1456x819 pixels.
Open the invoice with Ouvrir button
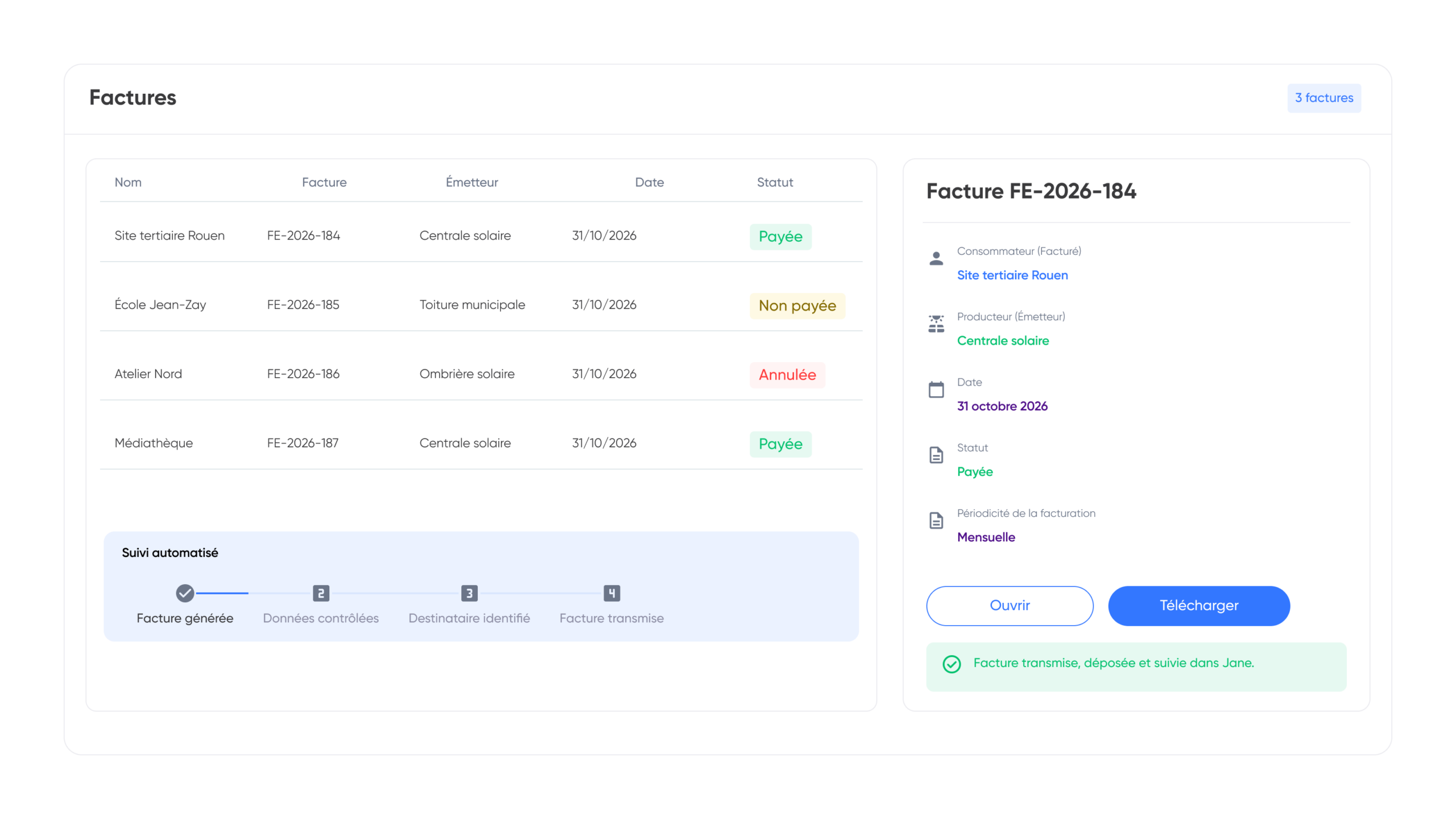pos(1010,606)
